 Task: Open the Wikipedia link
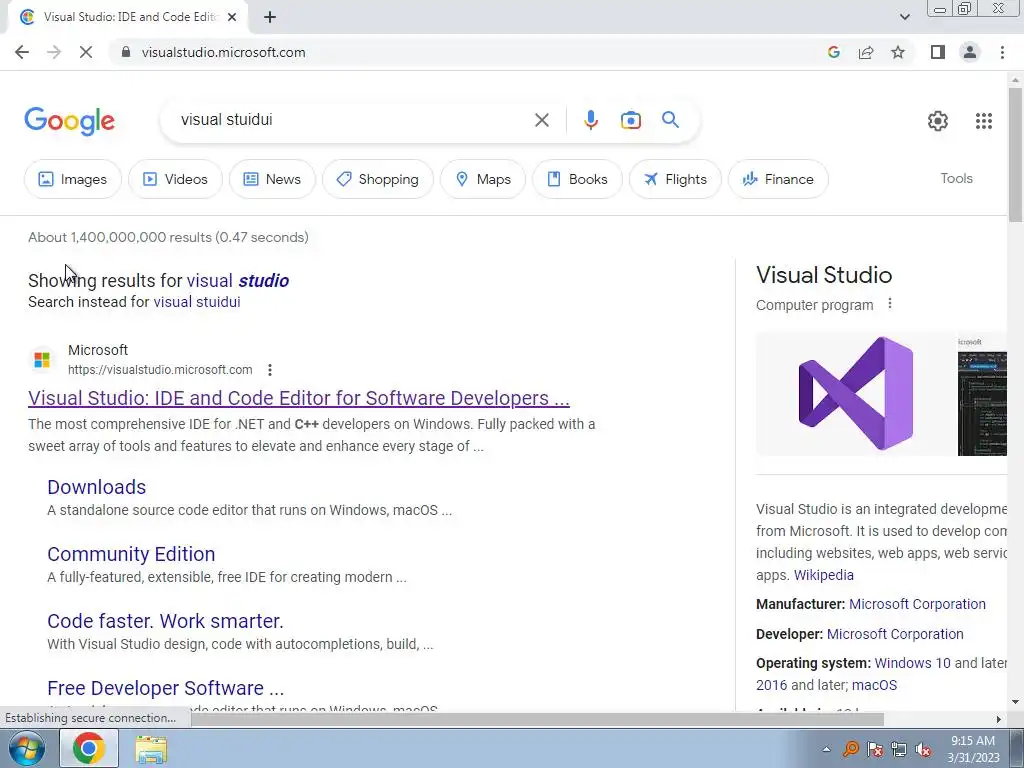pos(824,575)
